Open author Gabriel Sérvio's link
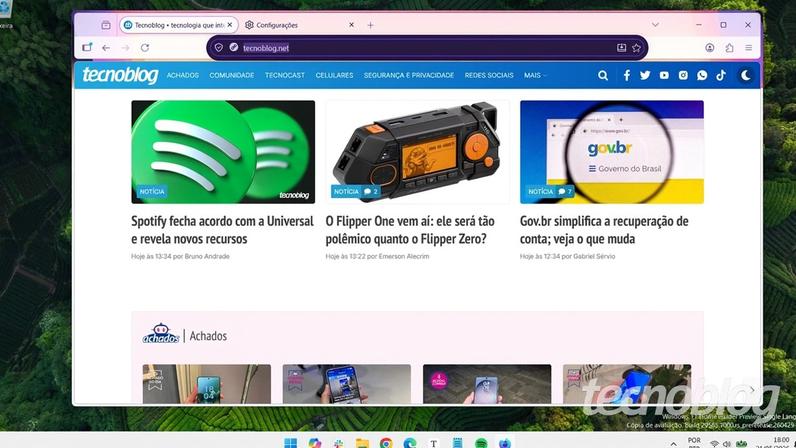Image resolution: width=796 pixels, height=448 pixels. [x=594, y=257]
